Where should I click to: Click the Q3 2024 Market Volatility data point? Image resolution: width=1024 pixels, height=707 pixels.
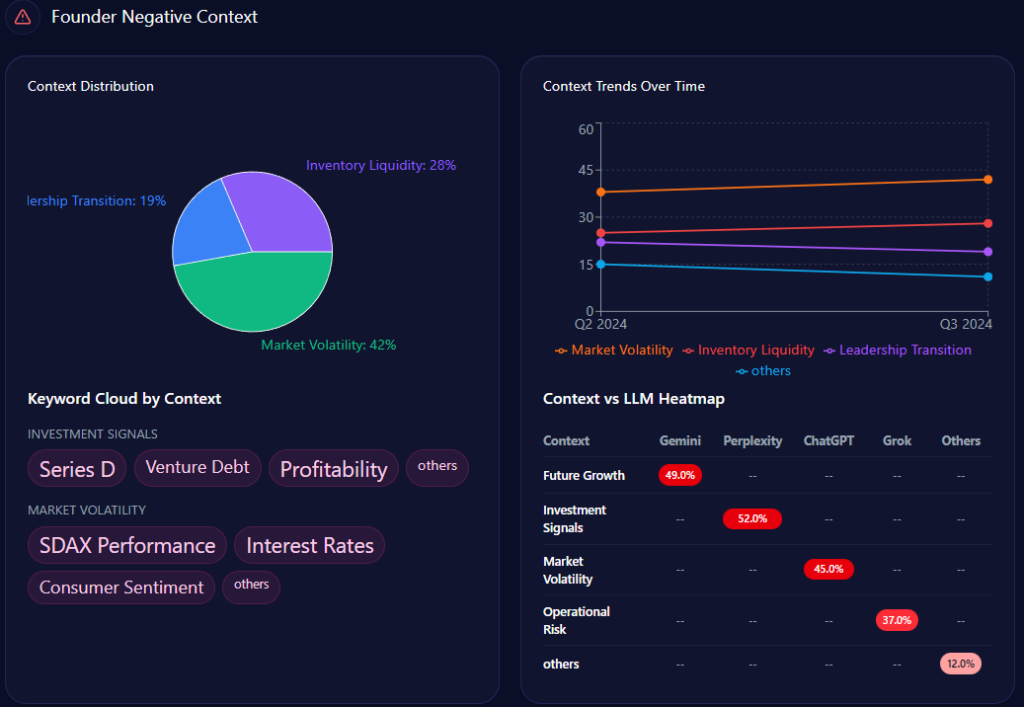pyautogui.click(x=988, y=180)
